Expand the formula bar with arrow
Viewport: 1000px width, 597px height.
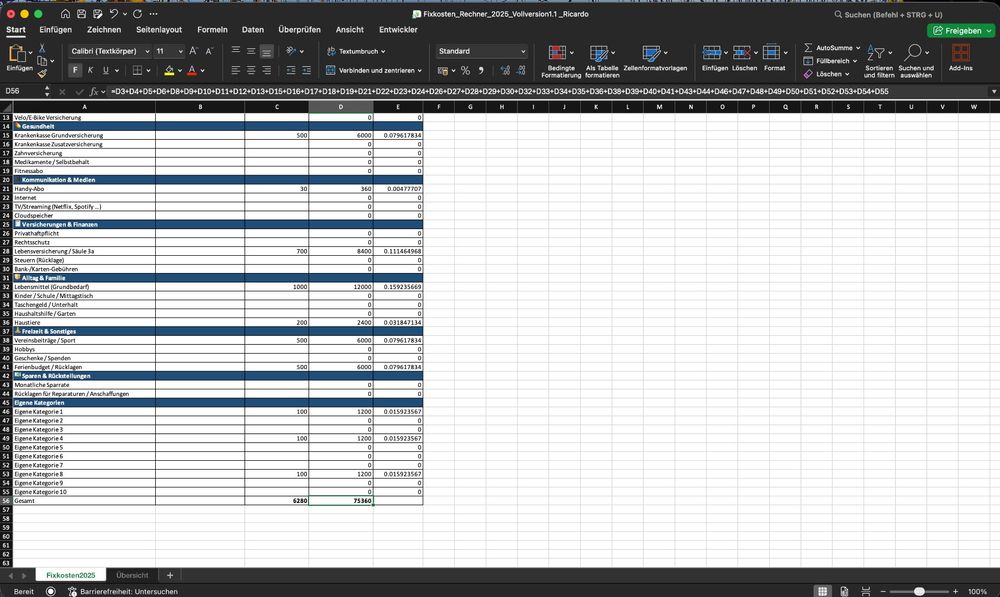(992, 92)
